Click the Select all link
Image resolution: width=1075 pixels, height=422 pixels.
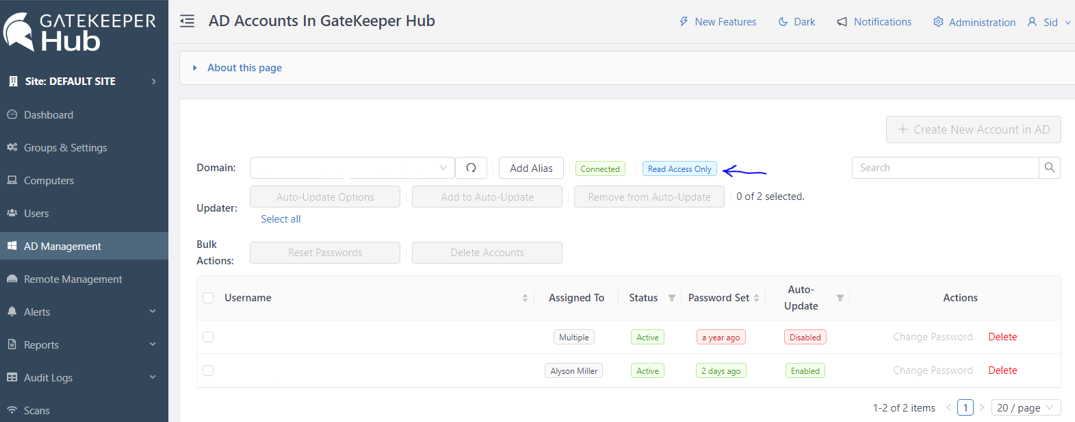(280, 219)
